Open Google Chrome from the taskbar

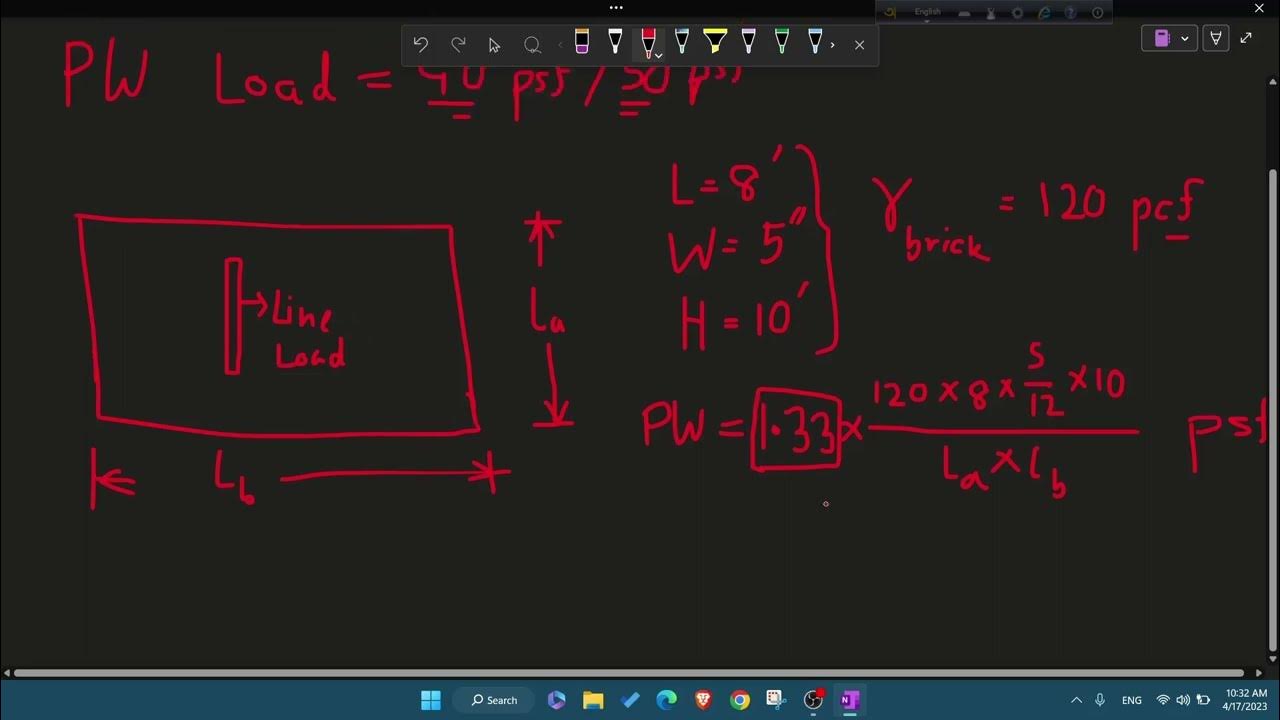(x=740, y=700)
